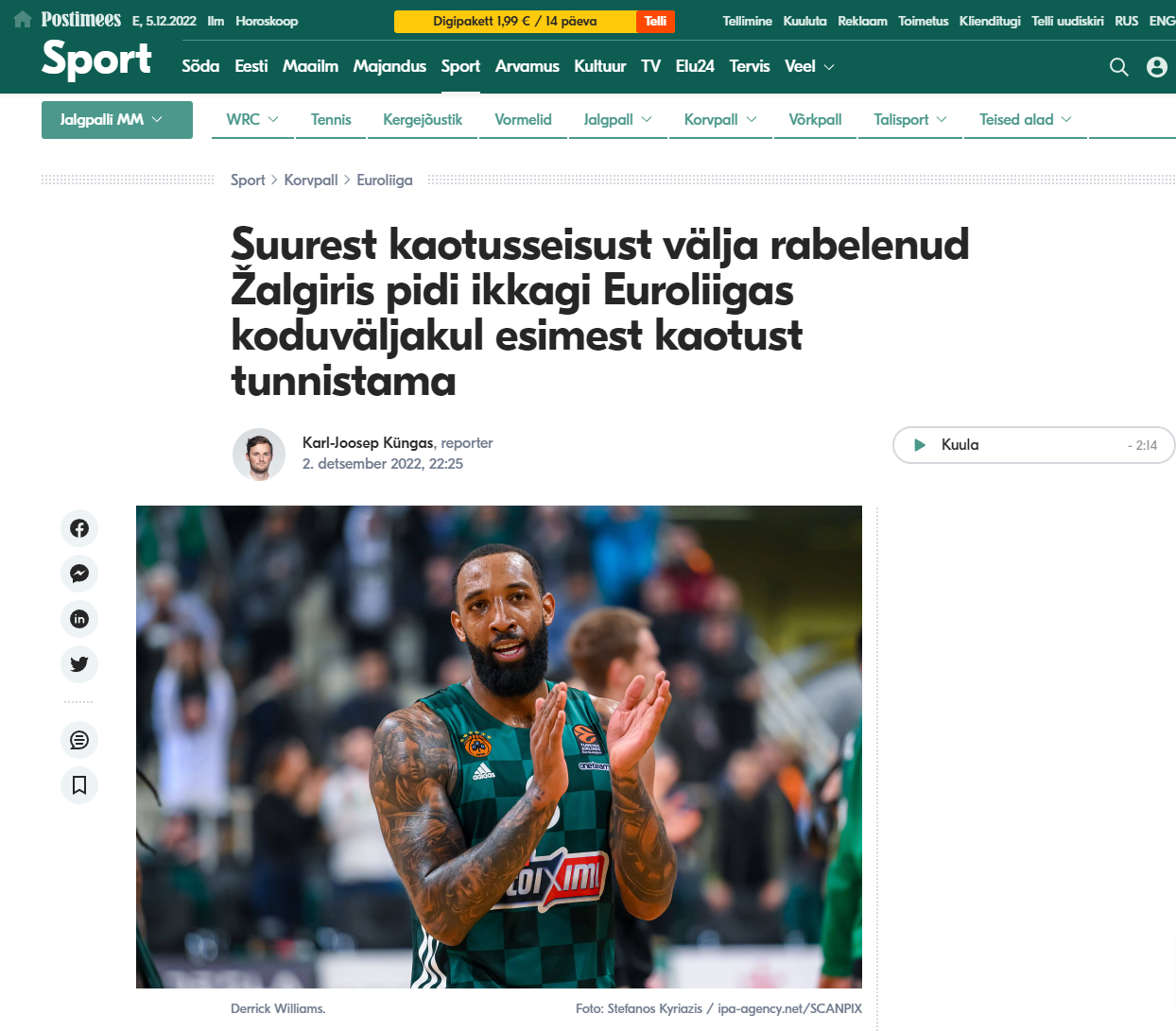Select the Tennis tab
This screenshot has height=1031, width=1176.
coord(331,120)
